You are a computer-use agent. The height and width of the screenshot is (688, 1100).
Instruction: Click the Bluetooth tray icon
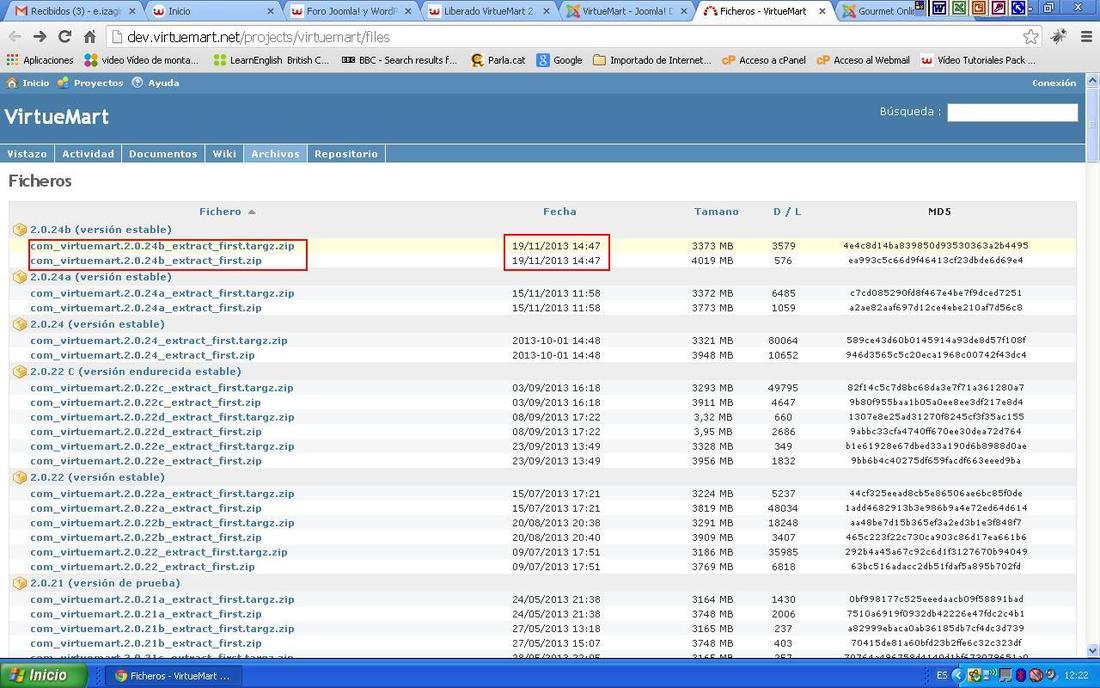(1021, 675)
